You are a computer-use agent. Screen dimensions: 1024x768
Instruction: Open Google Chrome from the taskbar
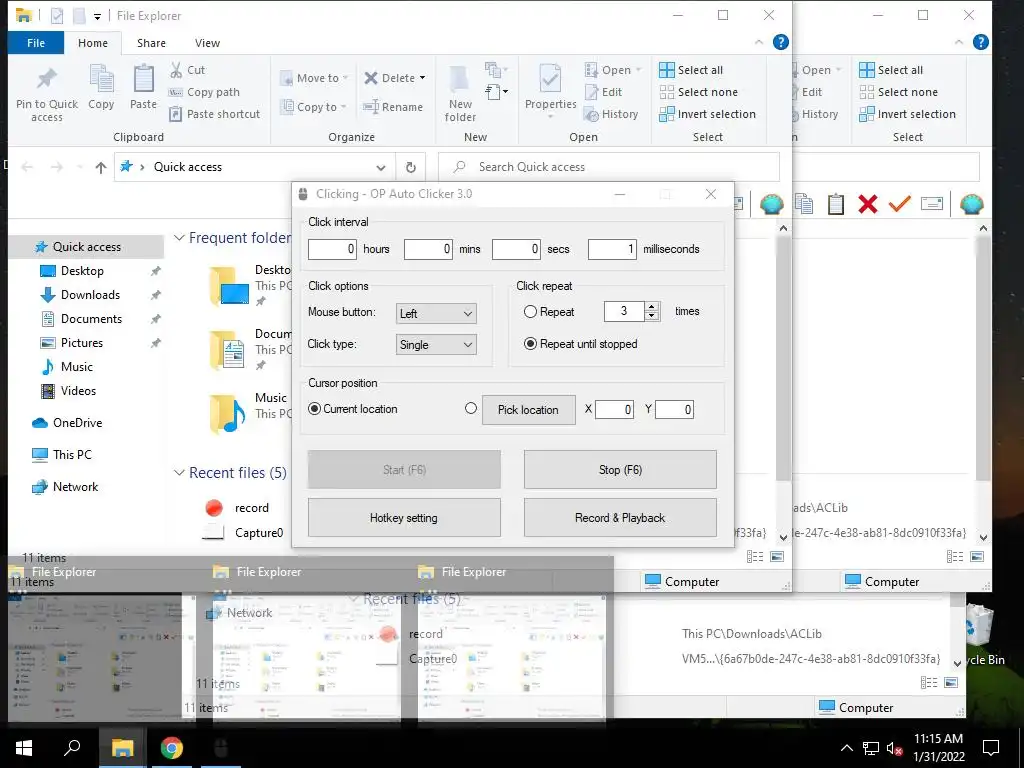[172, 748]
